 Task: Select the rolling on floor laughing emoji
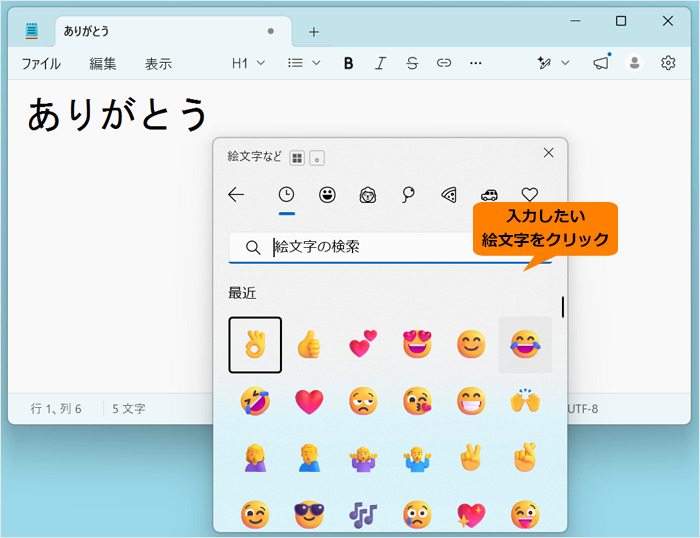point(255,401)
